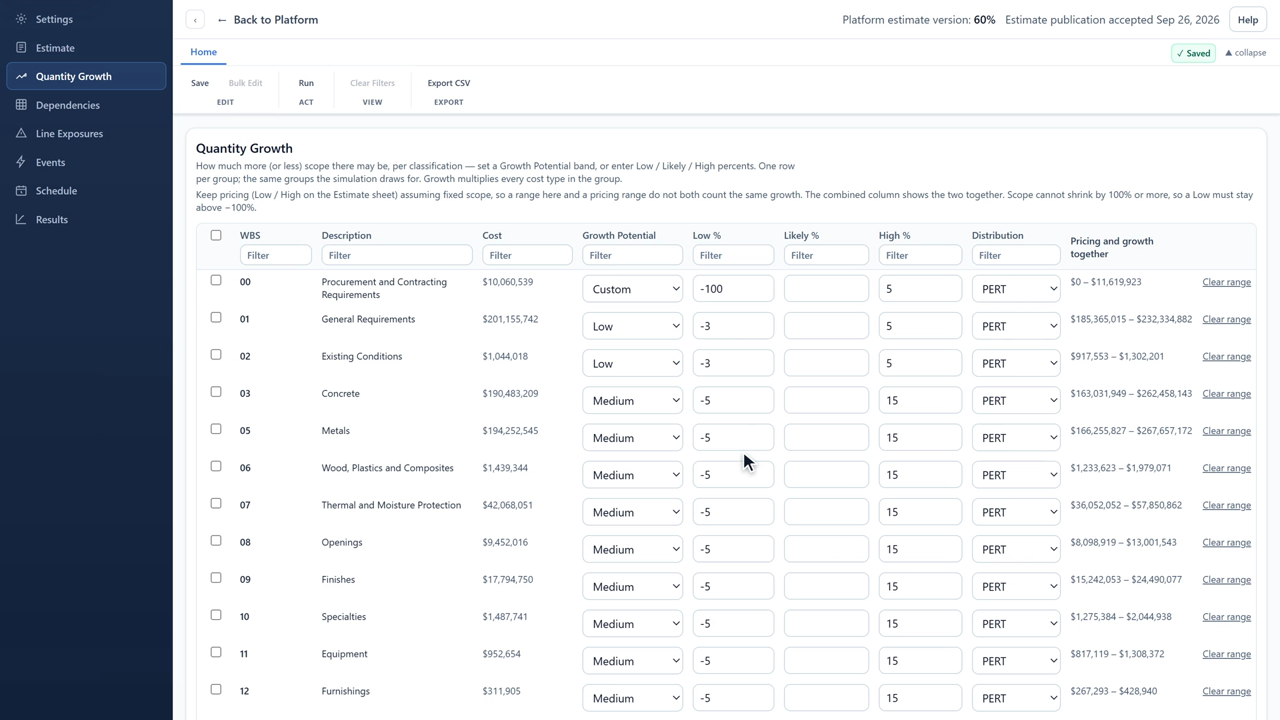Click Back to Platform link
The width and height of the screenshot is (1280, 720).
coord(267,20)
